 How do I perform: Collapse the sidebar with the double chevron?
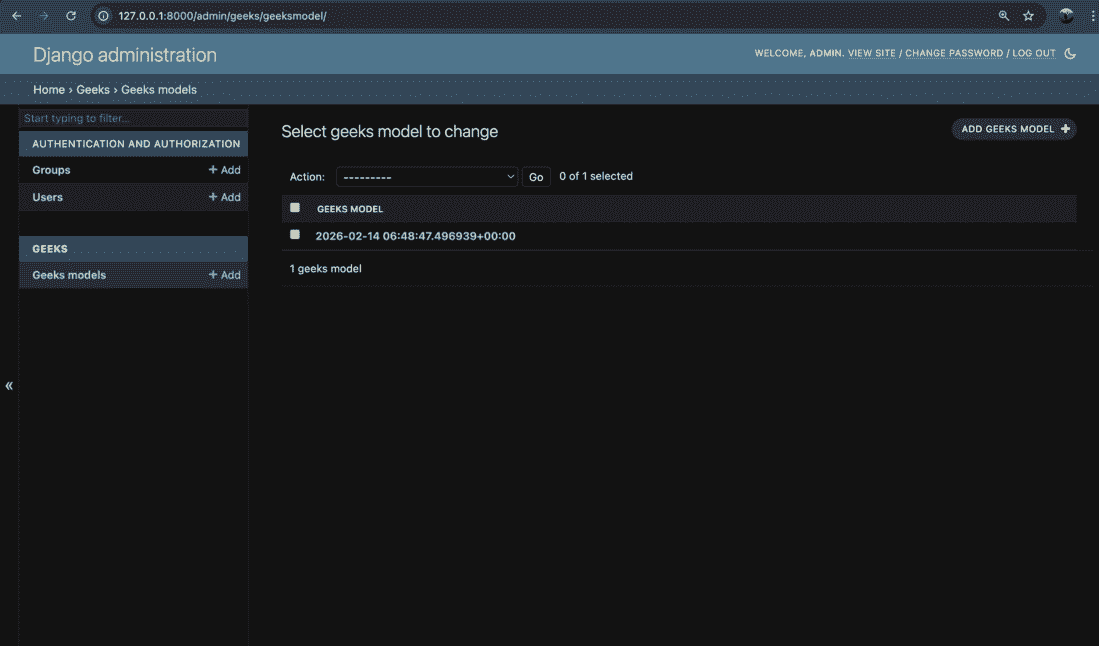pos(9,385)
